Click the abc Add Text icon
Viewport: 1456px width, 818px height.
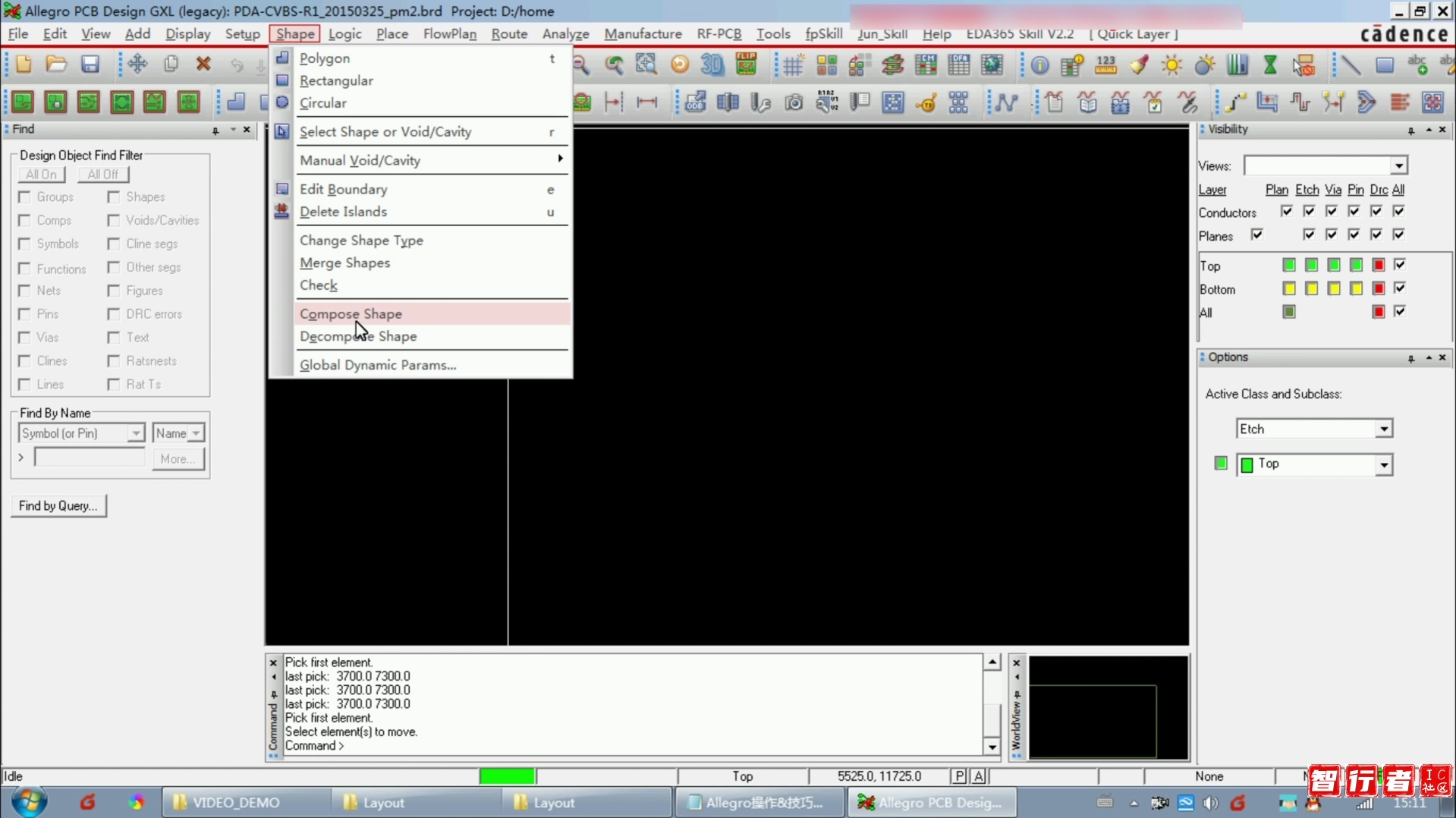(x=1417, y=64)
